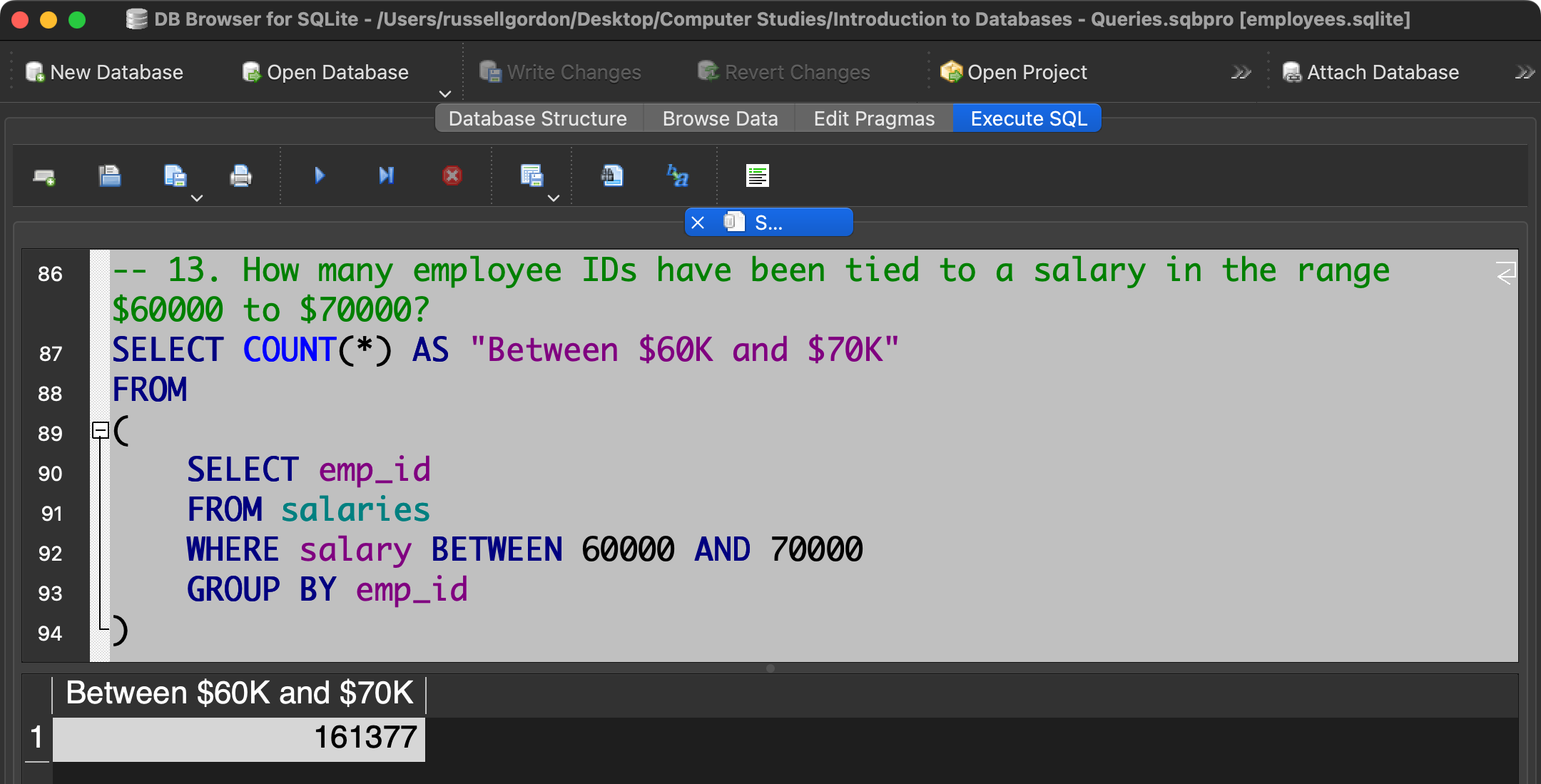
Task: Stop execution with the red X icon
Action: tap(452, 175)
